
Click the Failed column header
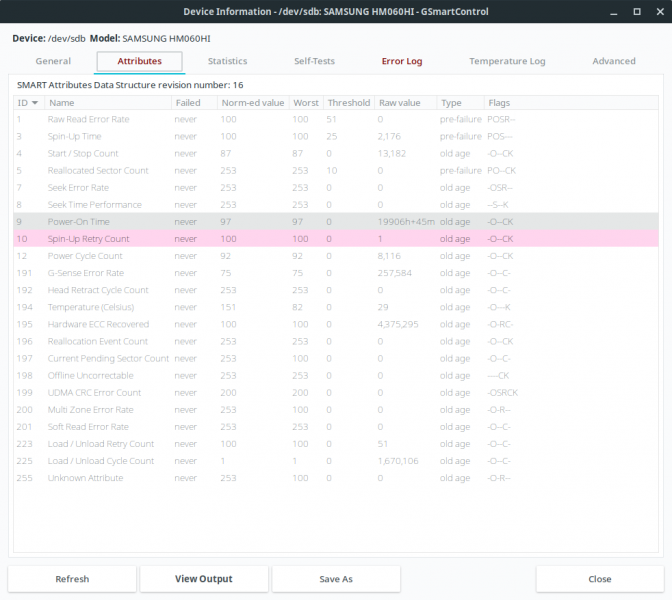[x=195, y=103]
